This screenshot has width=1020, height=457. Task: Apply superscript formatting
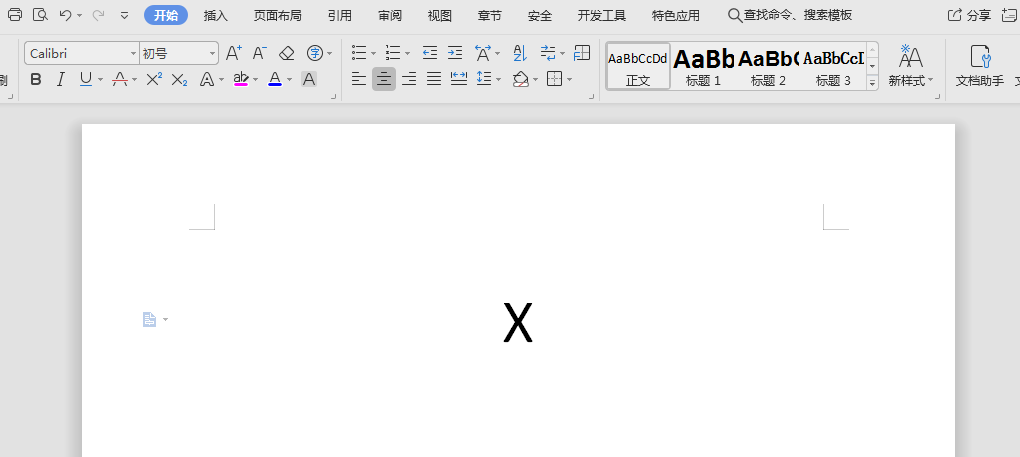[154, 79]
